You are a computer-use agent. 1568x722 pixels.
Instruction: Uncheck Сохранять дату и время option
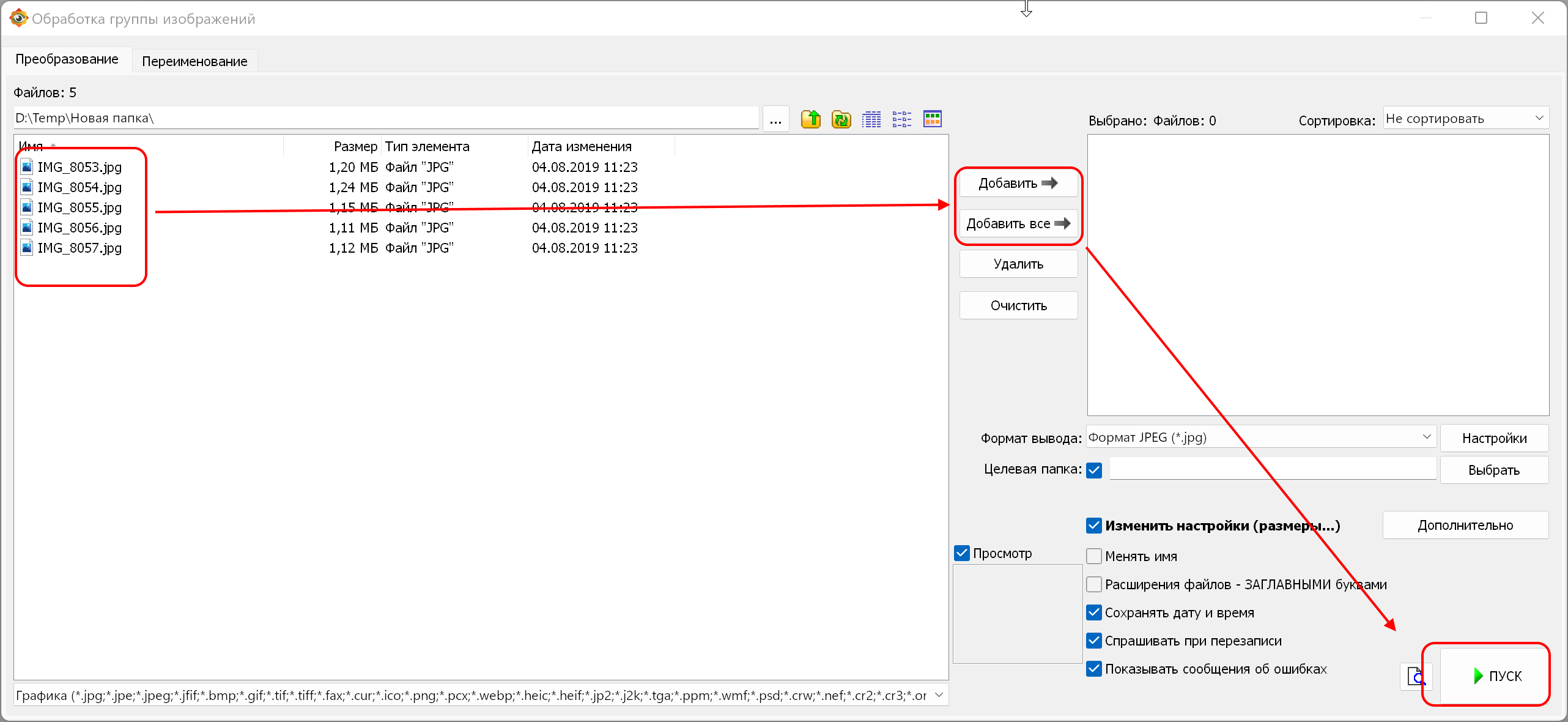pos(1094,612)
